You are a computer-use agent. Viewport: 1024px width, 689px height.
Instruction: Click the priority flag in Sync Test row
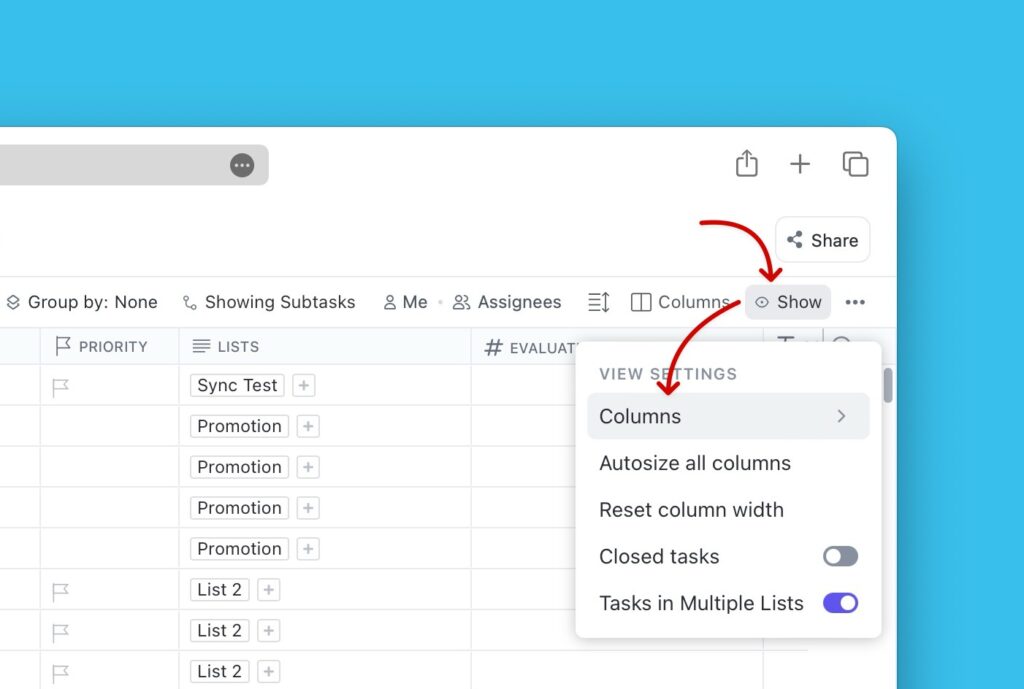point(61,387)
